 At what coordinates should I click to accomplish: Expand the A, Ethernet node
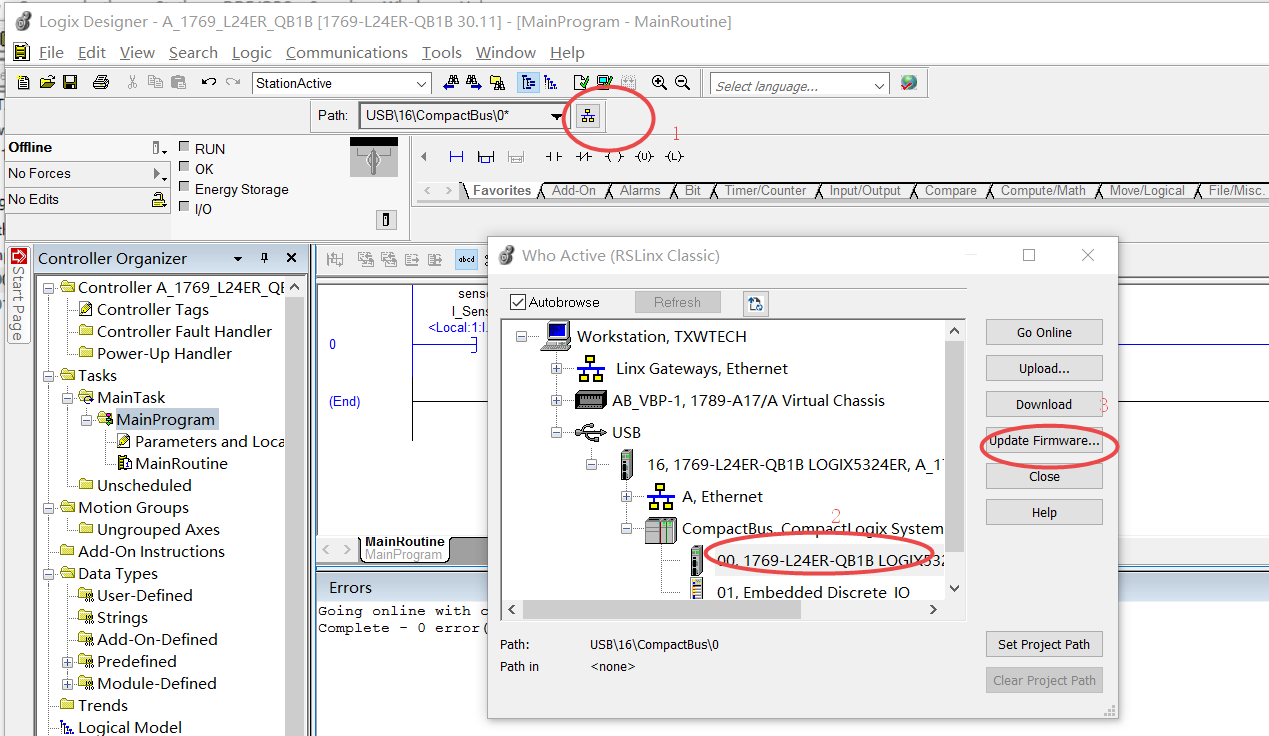coord(626,497)
